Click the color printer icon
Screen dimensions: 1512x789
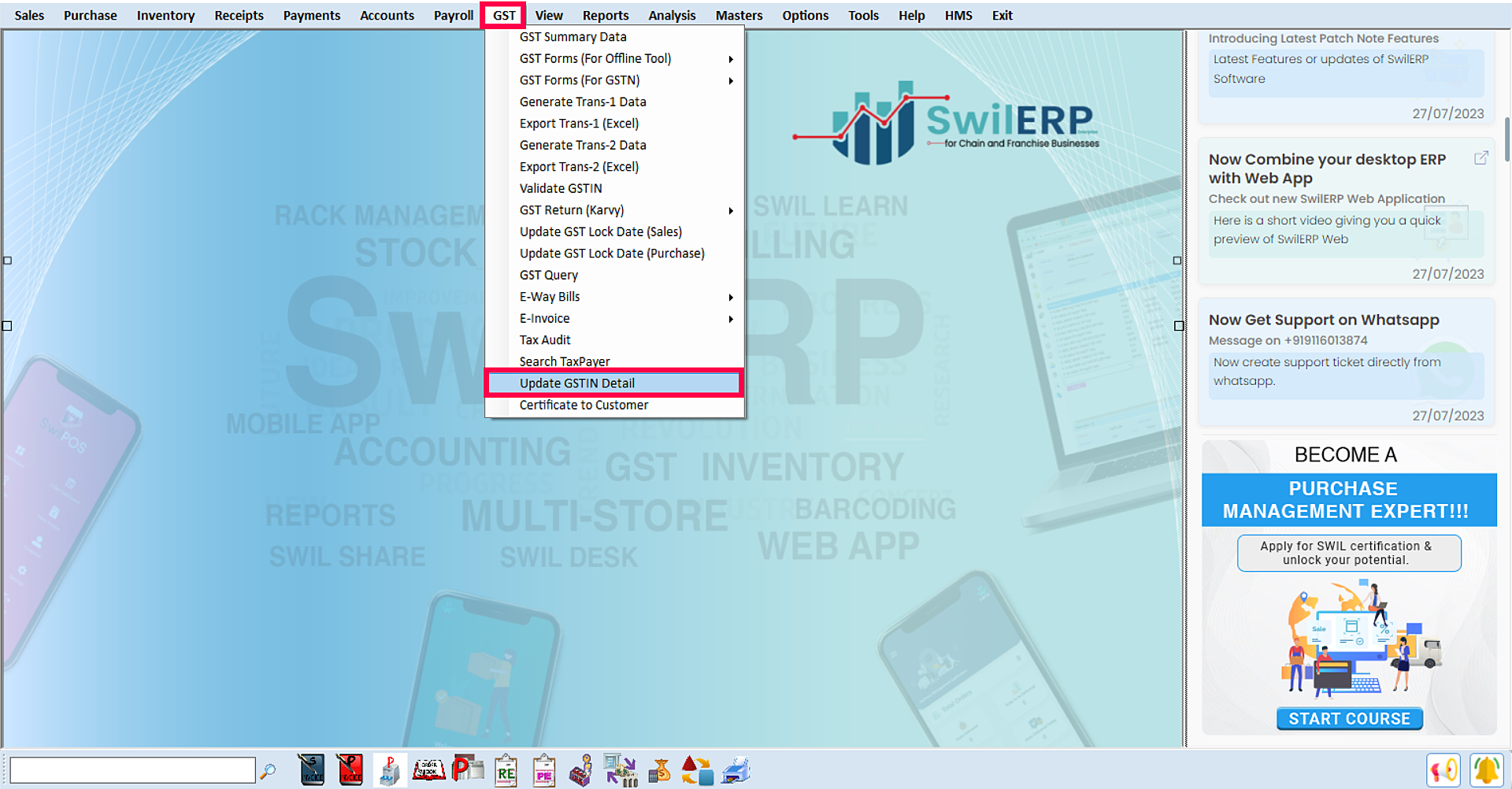click(736, 770)
